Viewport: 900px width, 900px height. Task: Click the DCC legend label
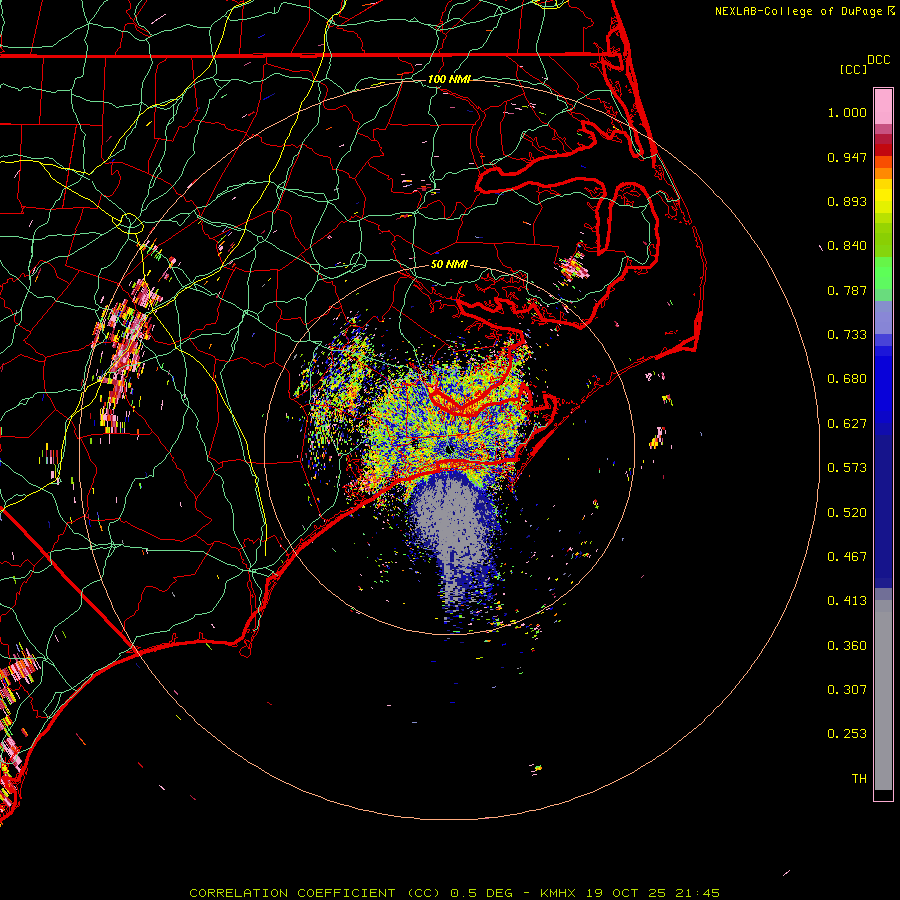coord(878,60)
